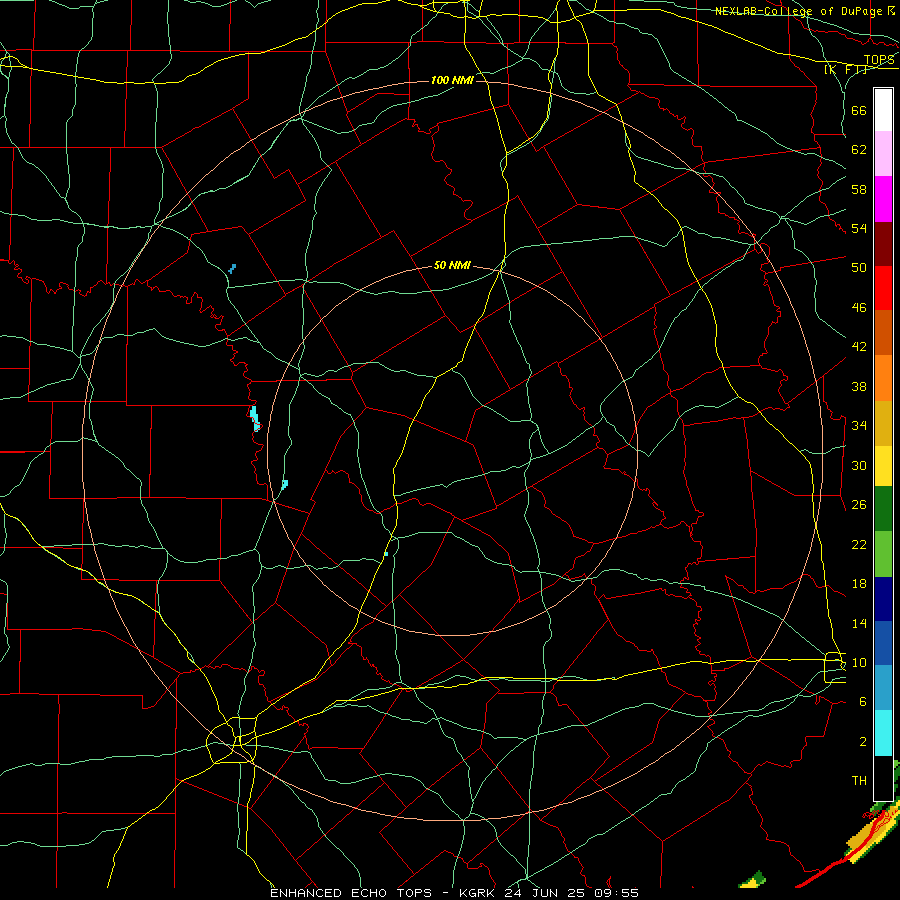This screenshot has width=900, height=900.
Task: Click the "14" scale label
Action: coord(859,623)
